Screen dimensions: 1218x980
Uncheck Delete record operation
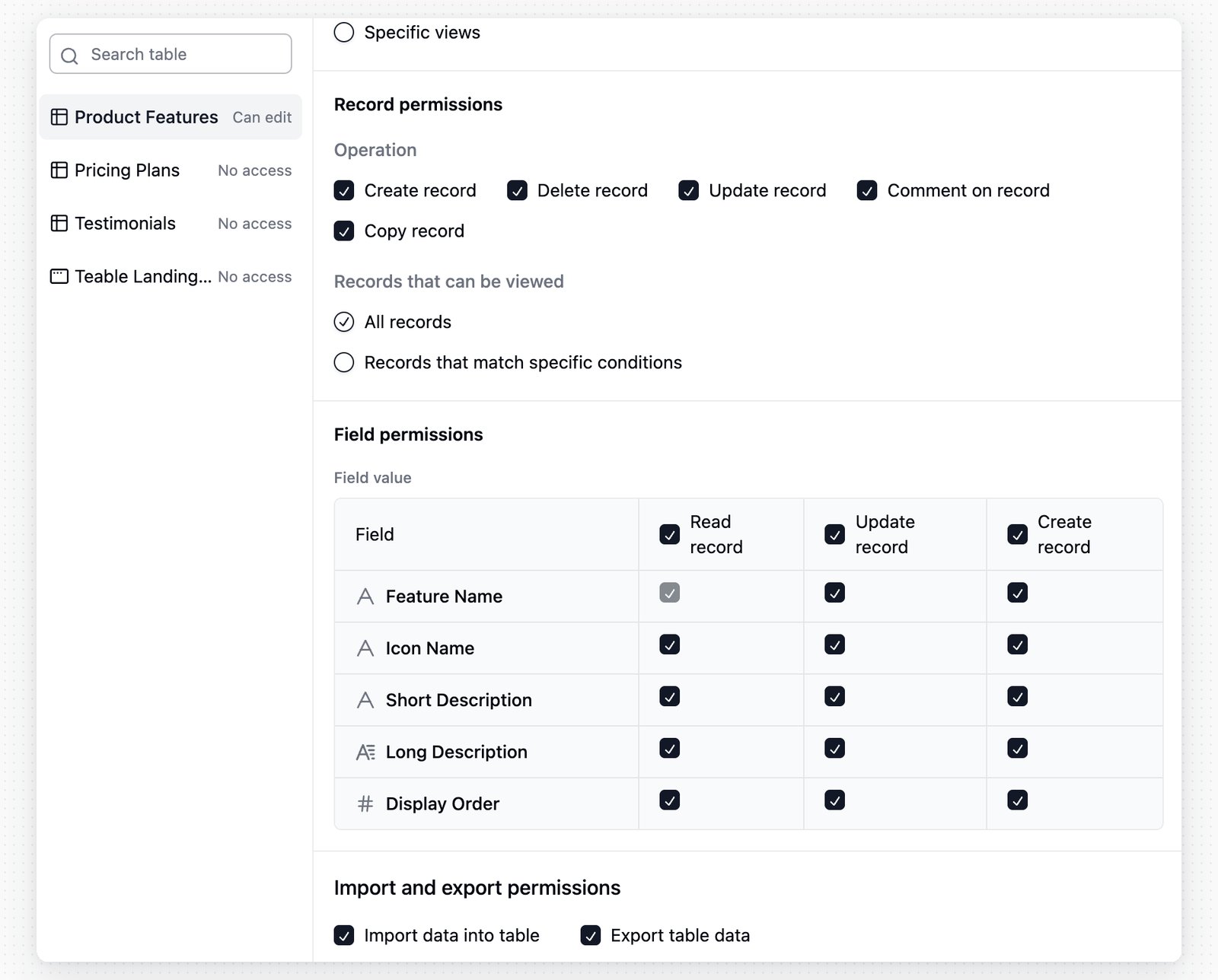(x=517, y=190)
